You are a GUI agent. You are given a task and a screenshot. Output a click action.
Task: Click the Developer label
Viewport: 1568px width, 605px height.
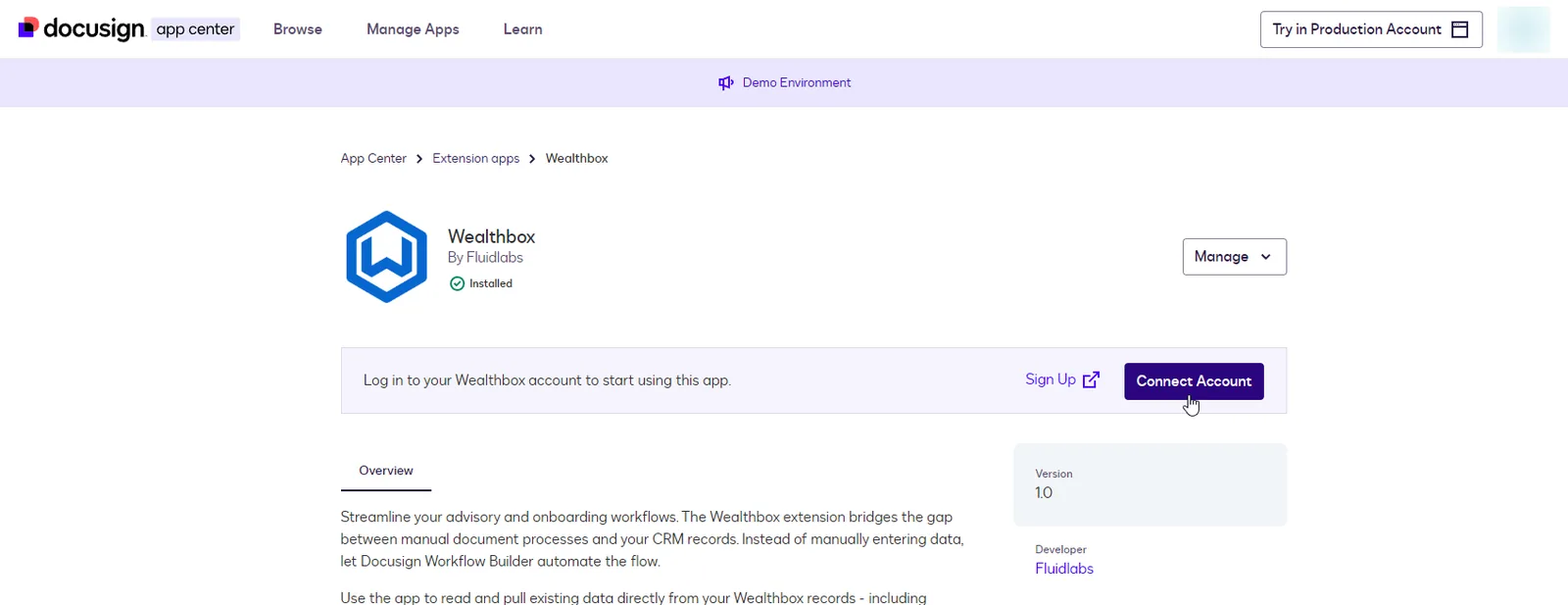pyautogui.click(x=1060, y=549)
